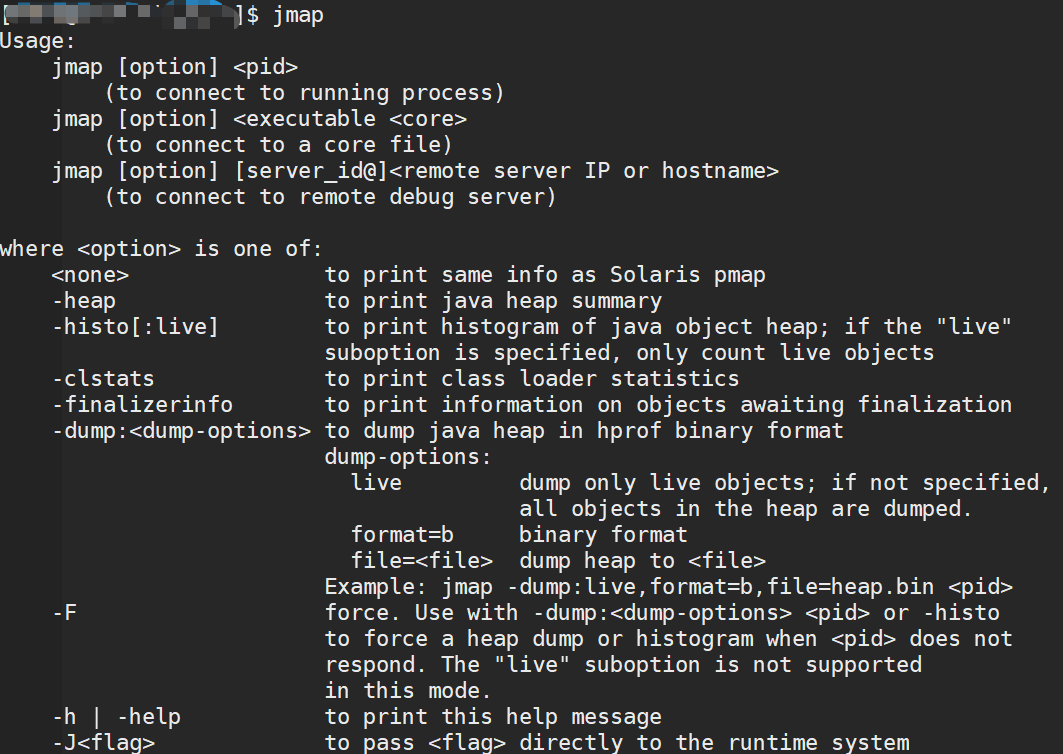Image resolution: width=1063 pixels, height=754 pixels.
Task: Click the -dump:<dump-options> option
Action: 182,431
